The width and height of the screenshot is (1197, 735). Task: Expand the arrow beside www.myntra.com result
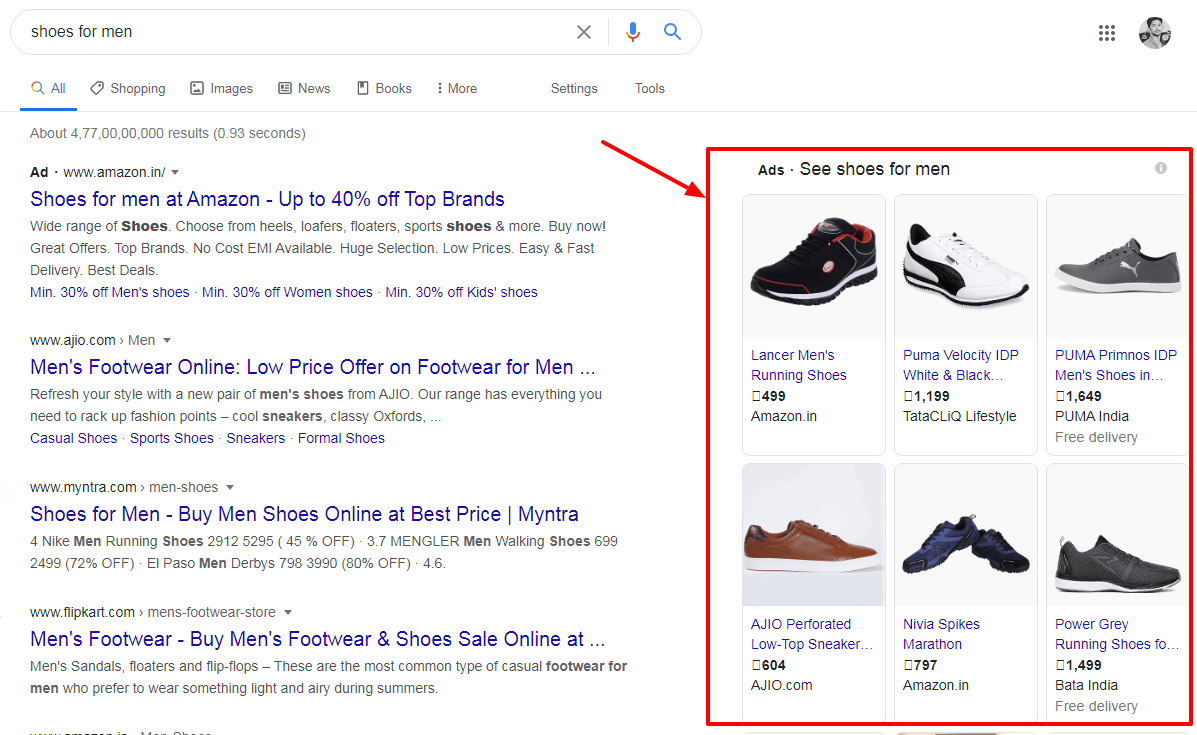(x=230, y=488)
